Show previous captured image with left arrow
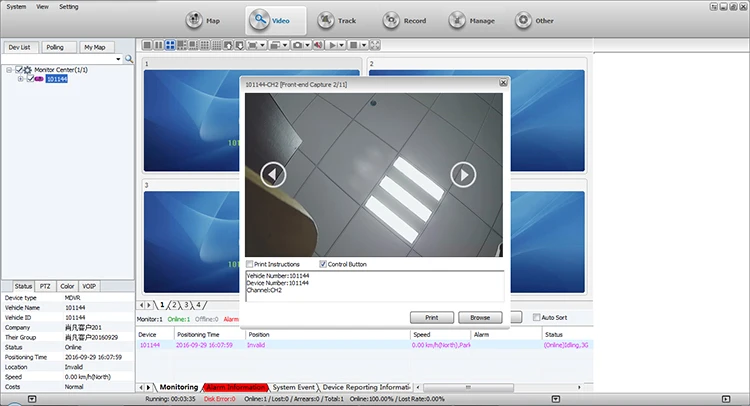This screenshot has width=750, height=406. (273, 175)
